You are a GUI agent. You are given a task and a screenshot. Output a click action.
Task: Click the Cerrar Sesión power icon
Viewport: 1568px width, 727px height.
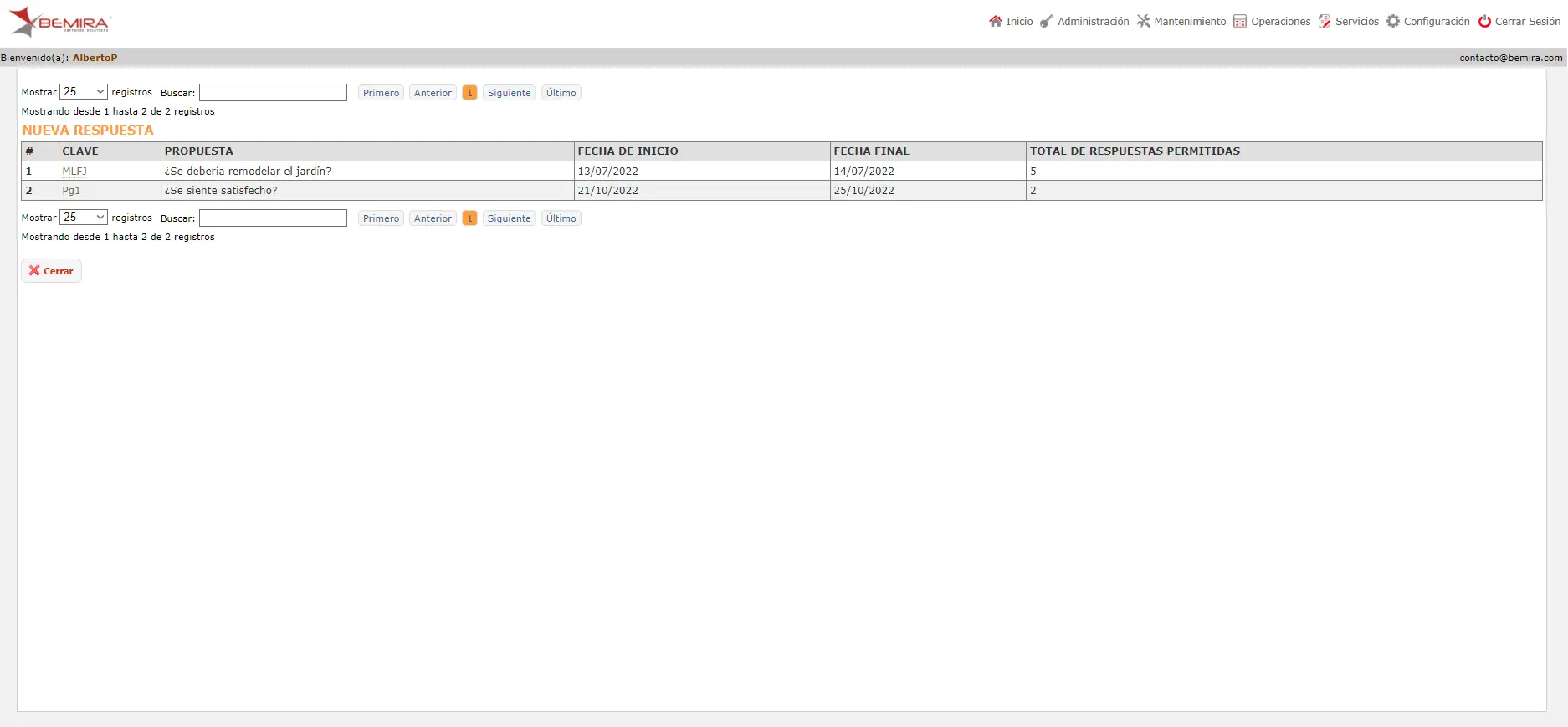pos(1484,22)
